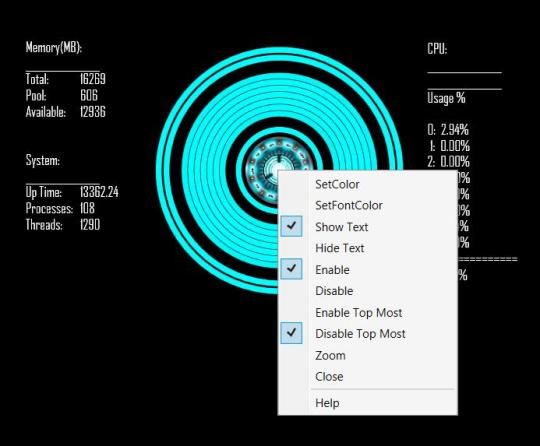Toggle the checkmark beside Show Text

(291, 226)
